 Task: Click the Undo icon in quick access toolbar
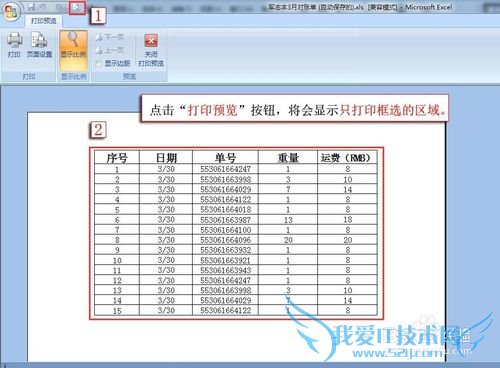click(x=43, y=7)
